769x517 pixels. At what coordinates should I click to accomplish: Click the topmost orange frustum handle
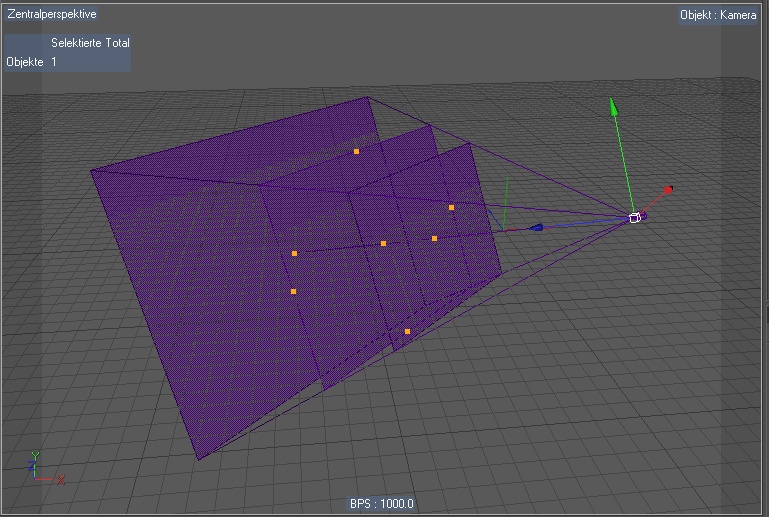[356, 152]
